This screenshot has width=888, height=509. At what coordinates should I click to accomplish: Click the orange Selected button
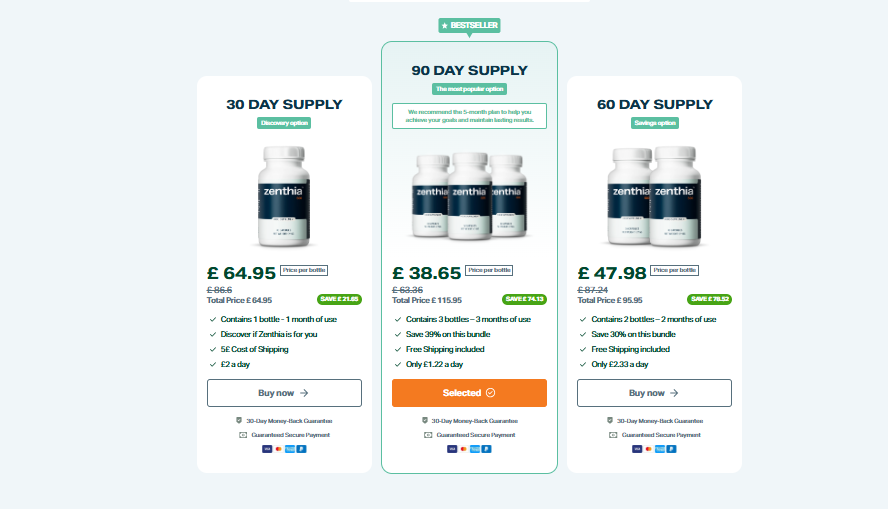[469, 393]
